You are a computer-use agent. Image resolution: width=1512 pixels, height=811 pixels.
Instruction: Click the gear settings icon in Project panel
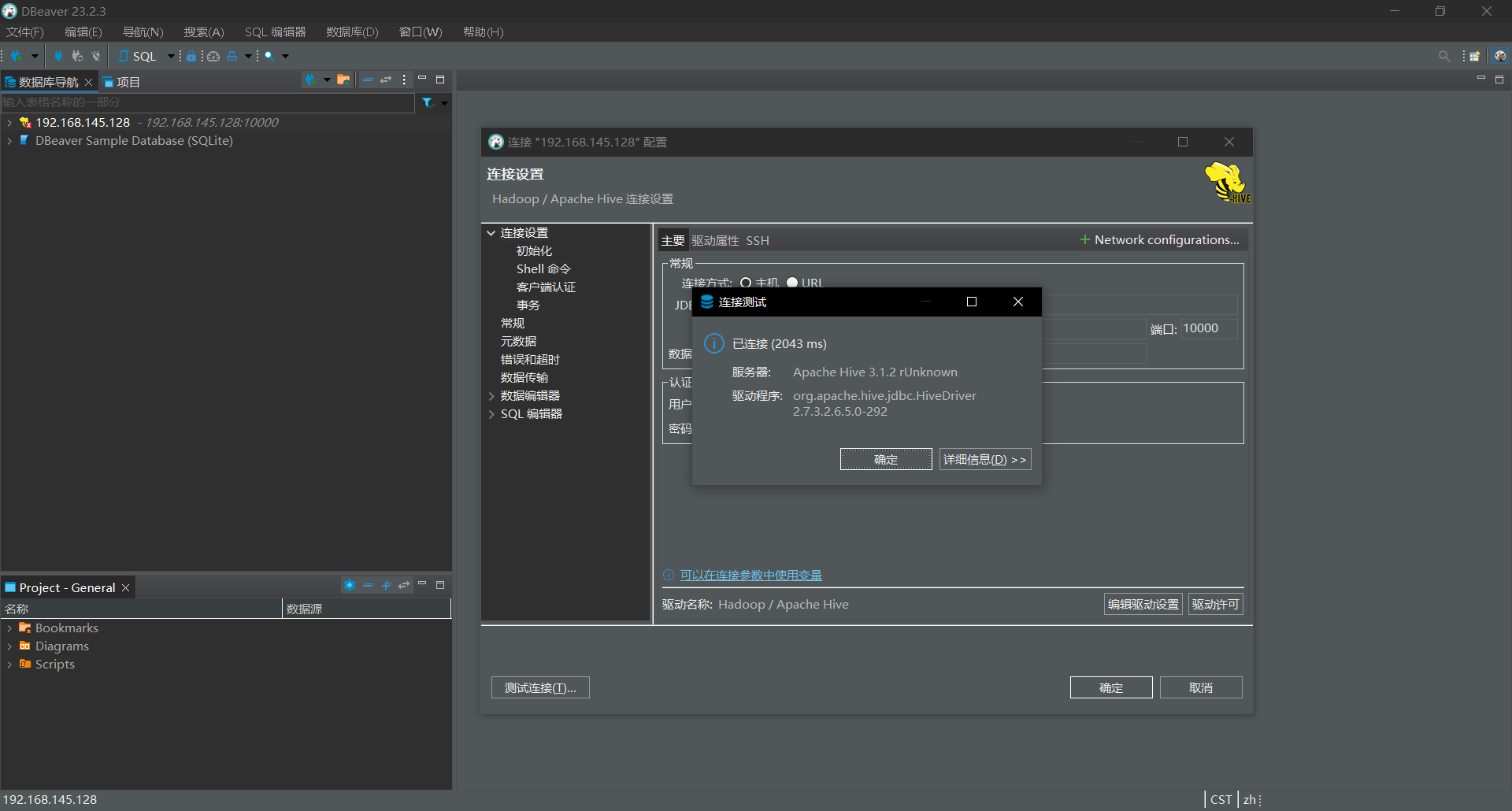click(350, 585)
